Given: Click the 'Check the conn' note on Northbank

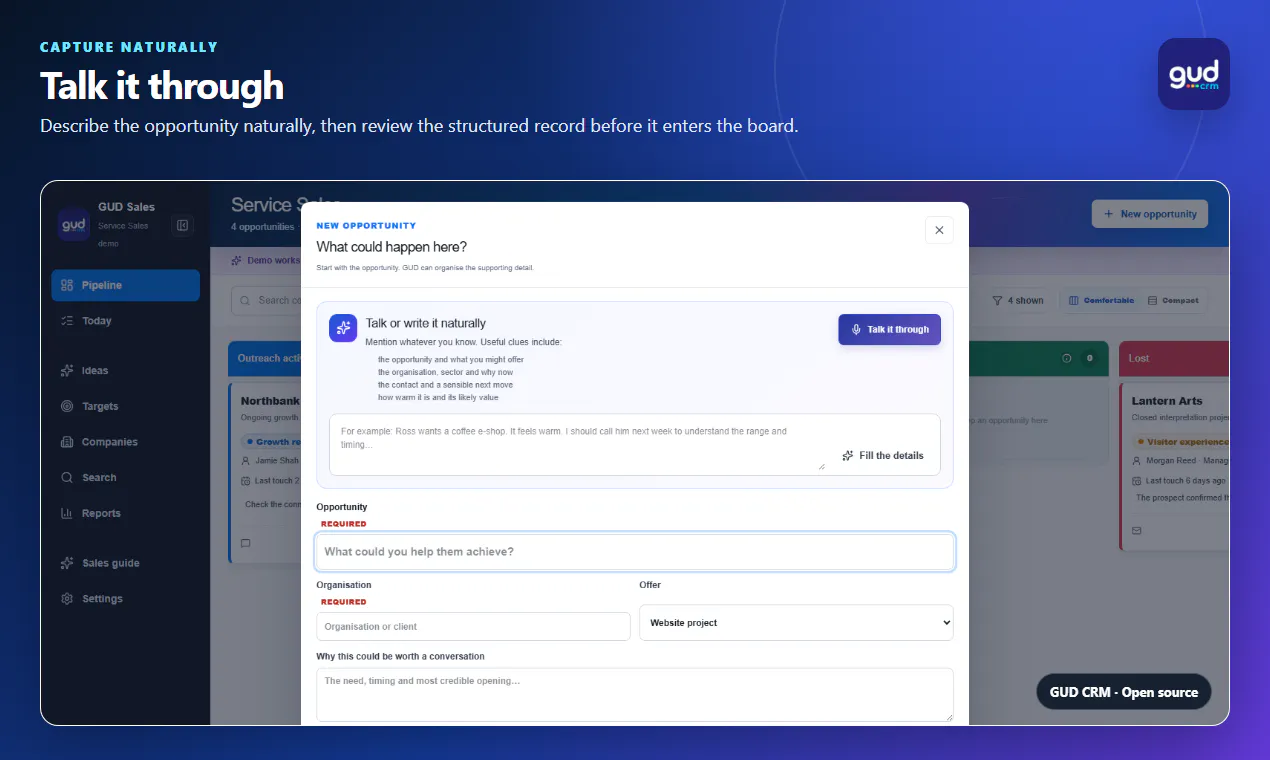Looking at the screenshot, I should pos(272,504).
